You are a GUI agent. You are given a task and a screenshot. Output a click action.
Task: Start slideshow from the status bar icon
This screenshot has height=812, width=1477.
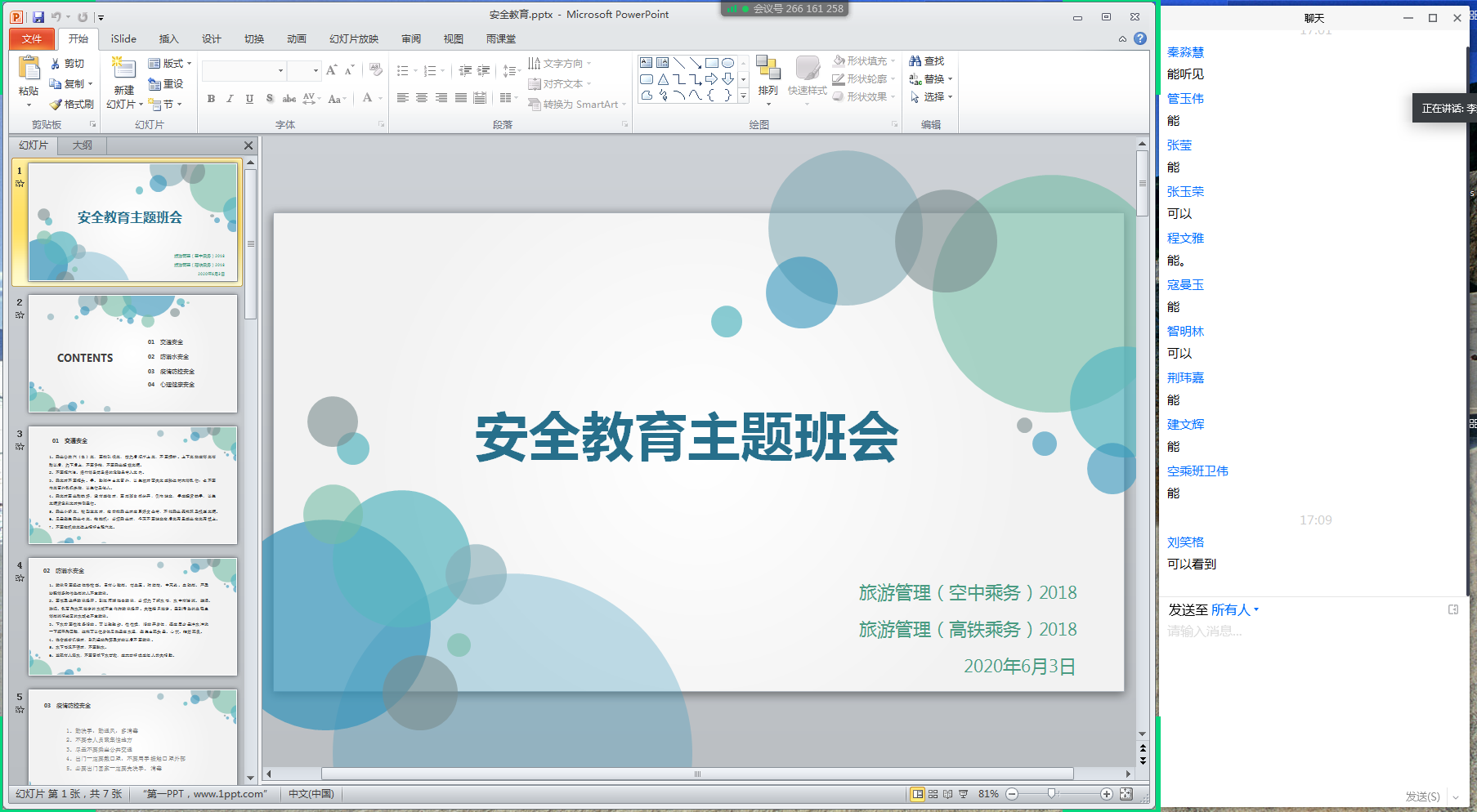[963, 794]
